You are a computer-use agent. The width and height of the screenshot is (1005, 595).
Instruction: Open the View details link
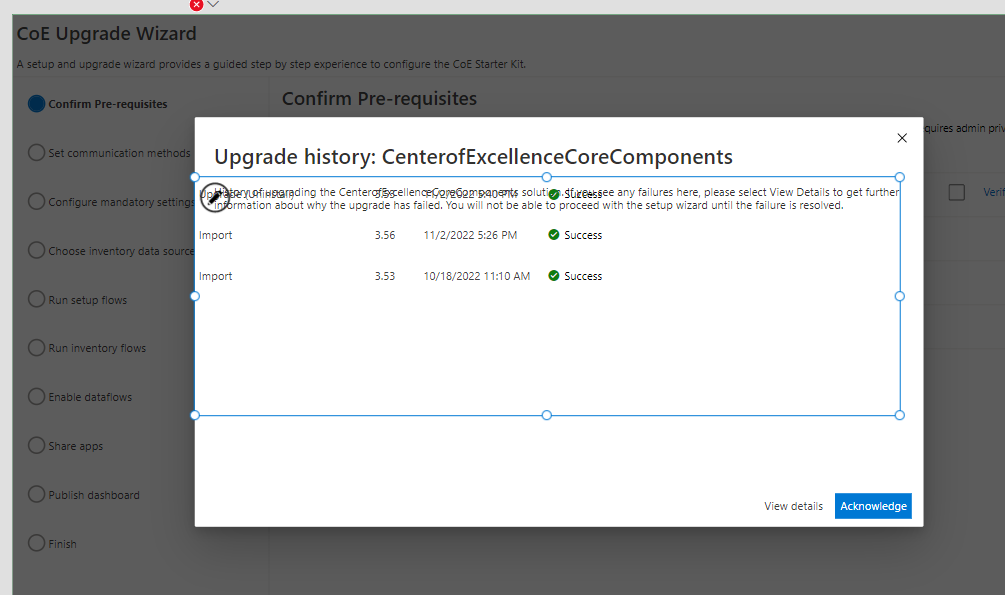click(793, 506)
